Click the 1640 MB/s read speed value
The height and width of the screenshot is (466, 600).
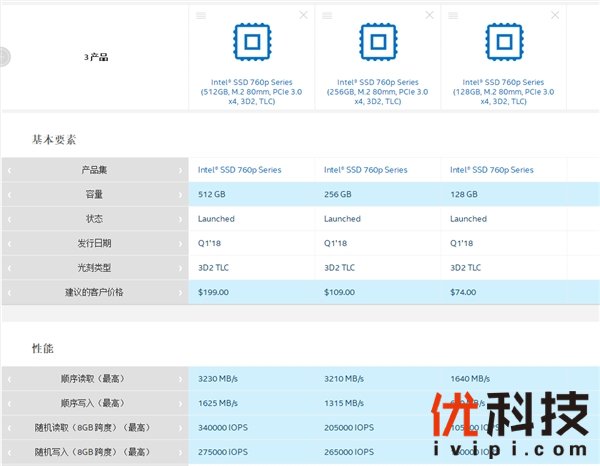click(x=470, y=379)
